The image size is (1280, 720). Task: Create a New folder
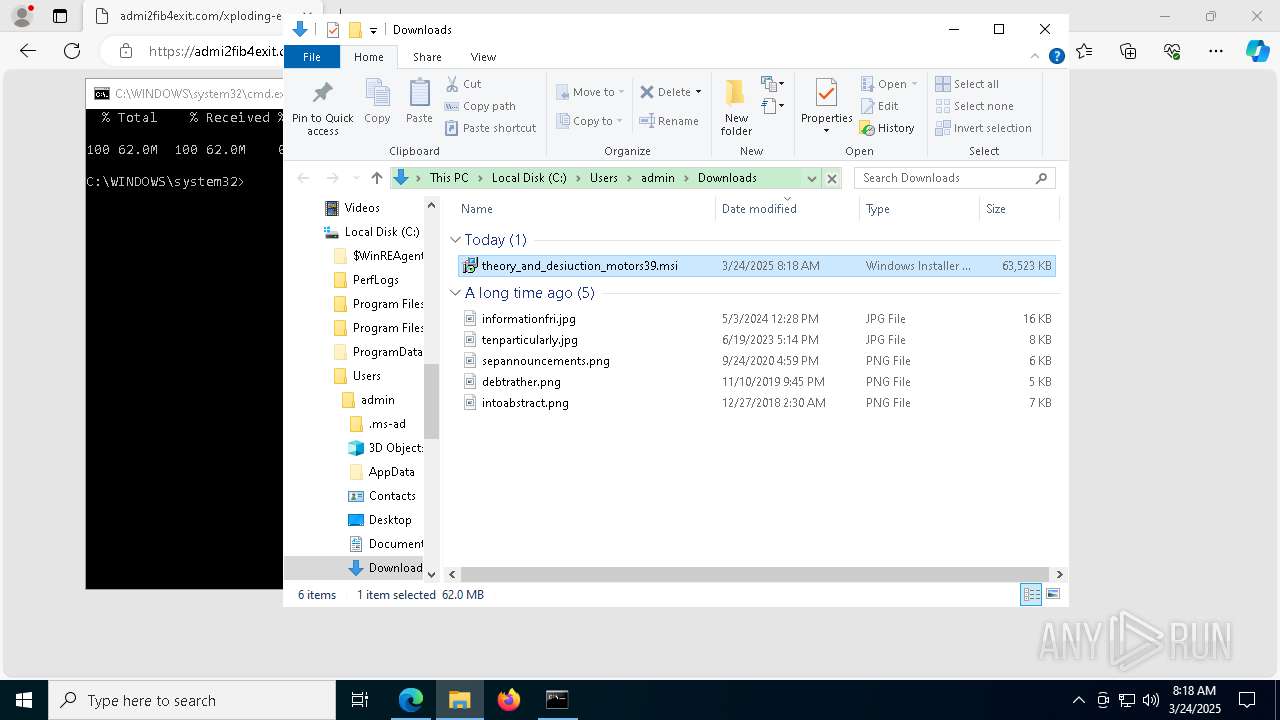pos(736,107)
